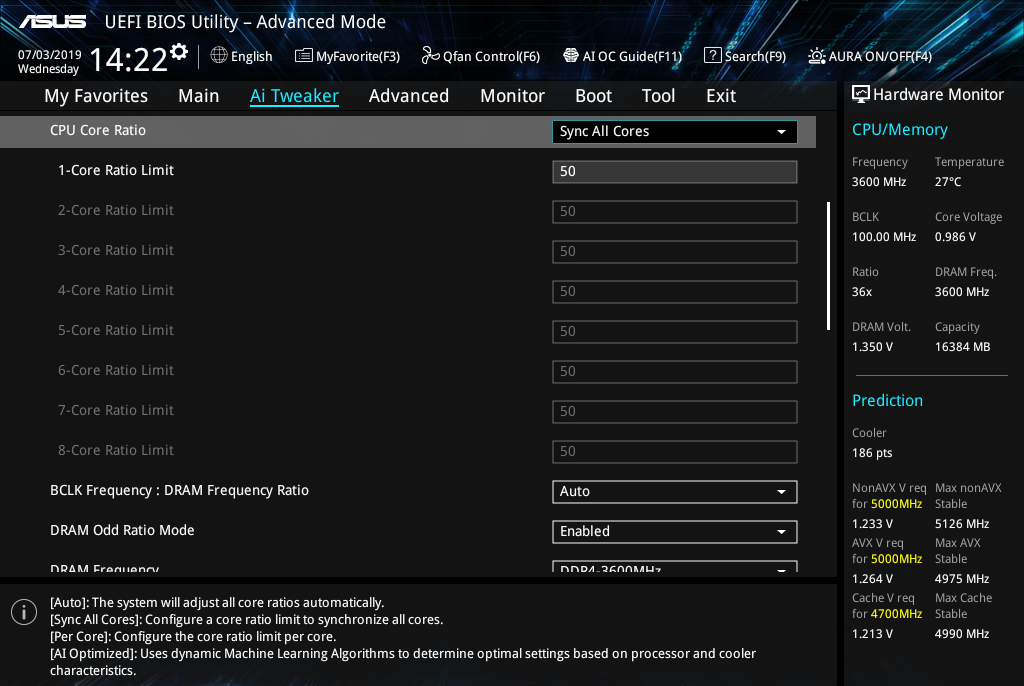
Task: Select the 1-Core Ratio Limit label
Action: [116, 170]
